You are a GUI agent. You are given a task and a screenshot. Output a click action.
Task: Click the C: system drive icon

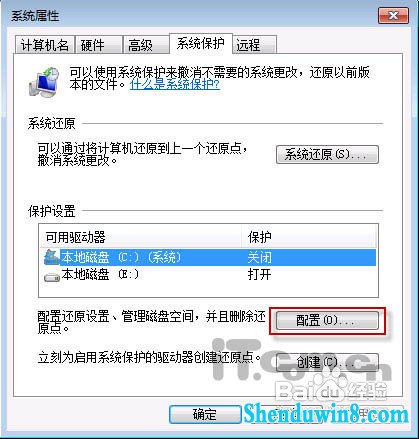coord(52,257)
